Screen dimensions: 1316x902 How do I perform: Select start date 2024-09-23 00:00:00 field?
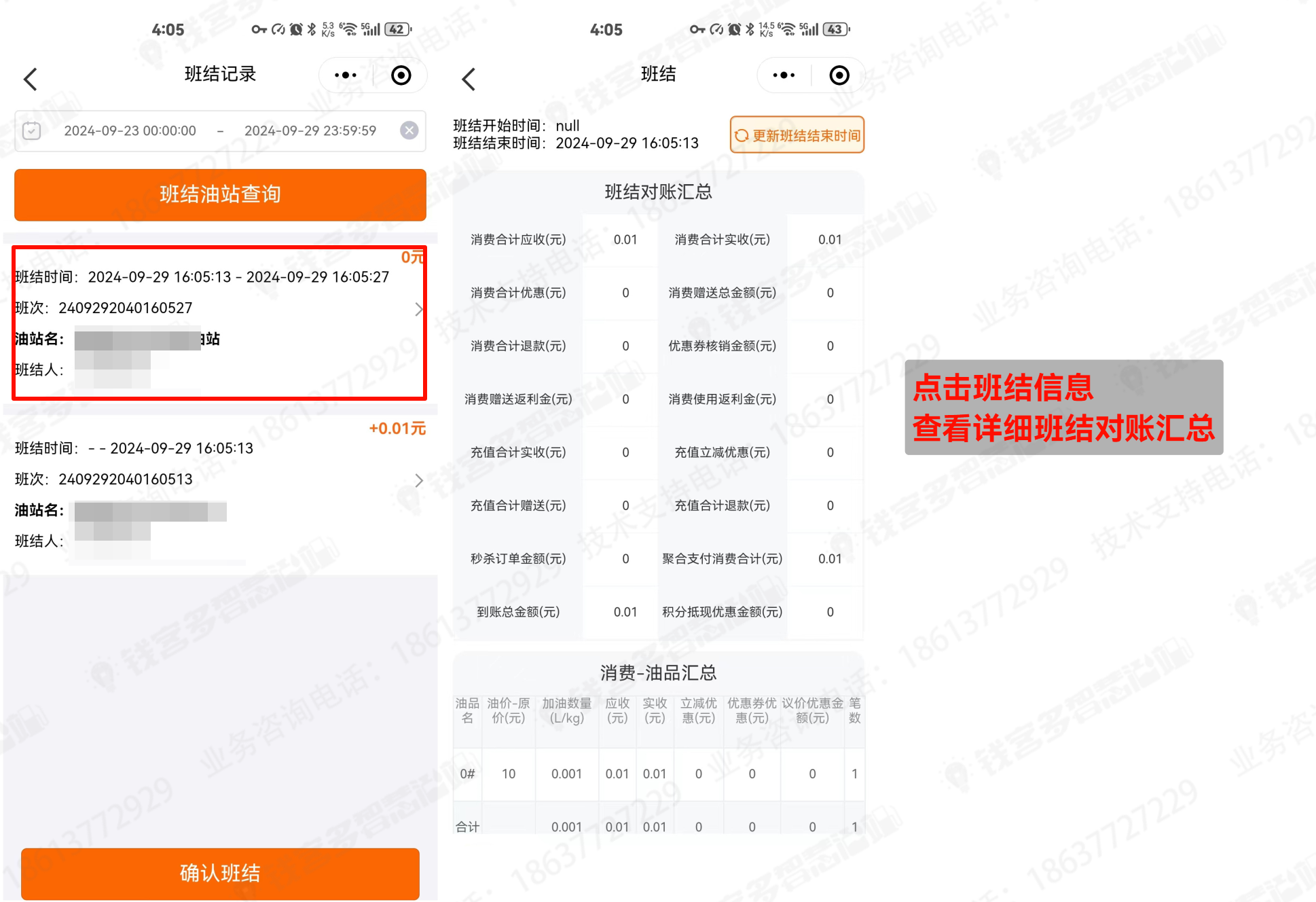(130, 130)
